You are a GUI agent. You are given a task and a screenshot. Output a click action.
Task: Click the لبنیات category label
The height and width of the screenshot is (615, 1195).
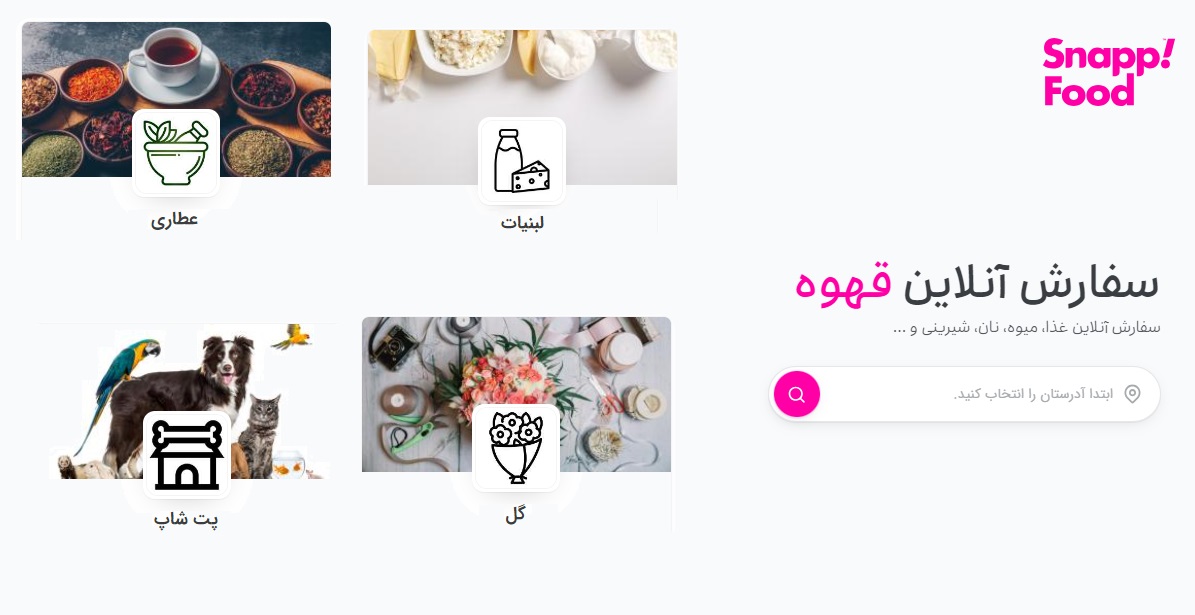[x=522, y=223]
